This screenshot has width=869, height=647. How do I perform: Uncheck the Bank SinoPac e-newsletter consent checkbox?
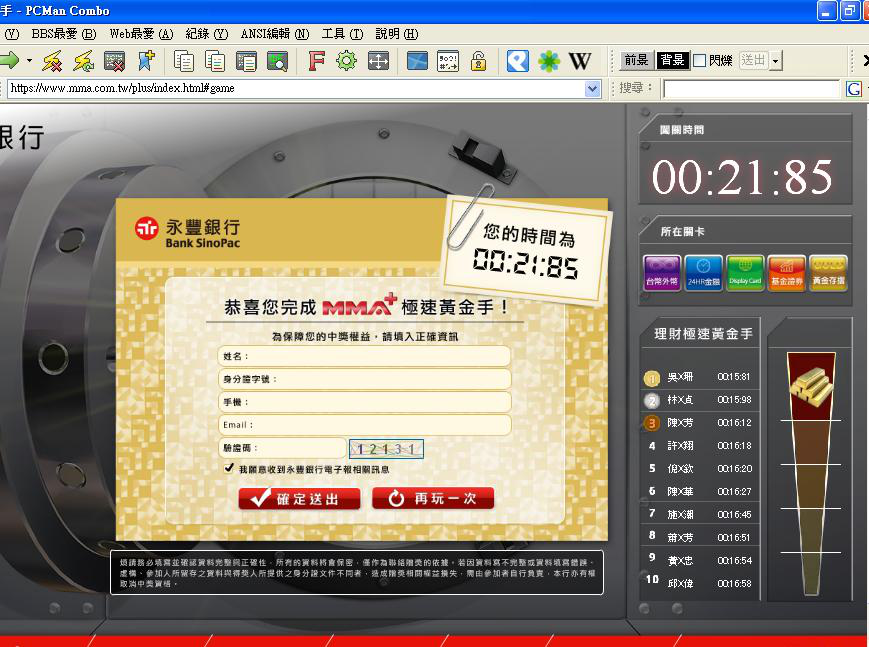coord(228,468)
